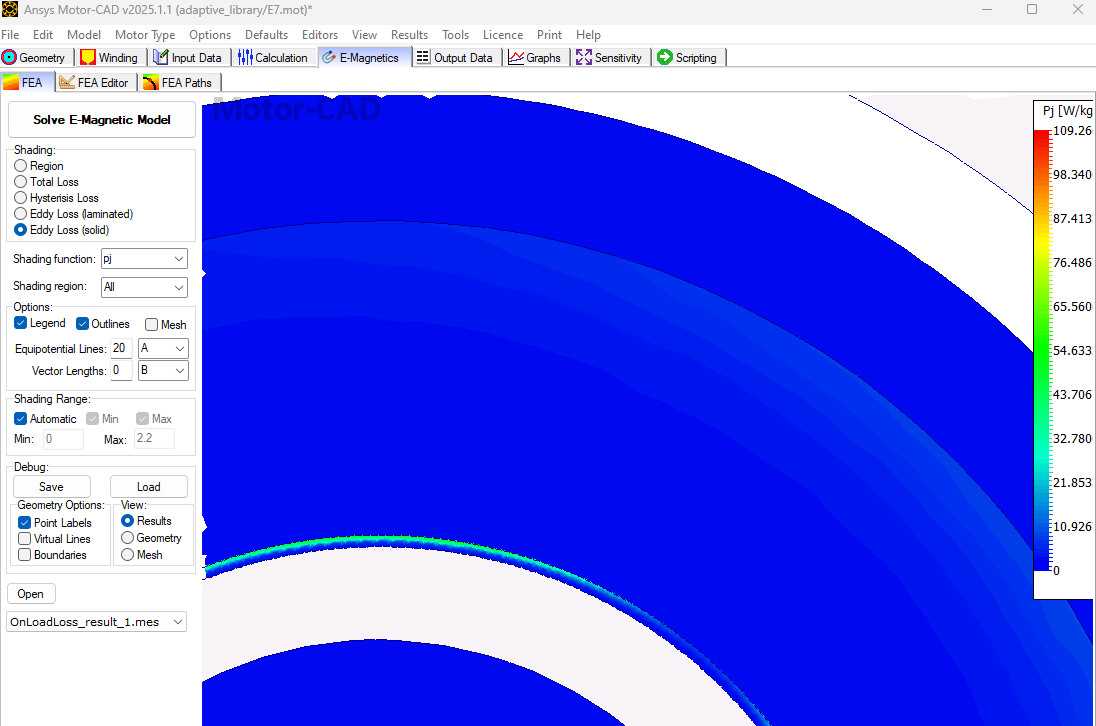Edit the Vector Lengths value field
The width and height of the screenshot is (1096, 726).
pos(121,370)
